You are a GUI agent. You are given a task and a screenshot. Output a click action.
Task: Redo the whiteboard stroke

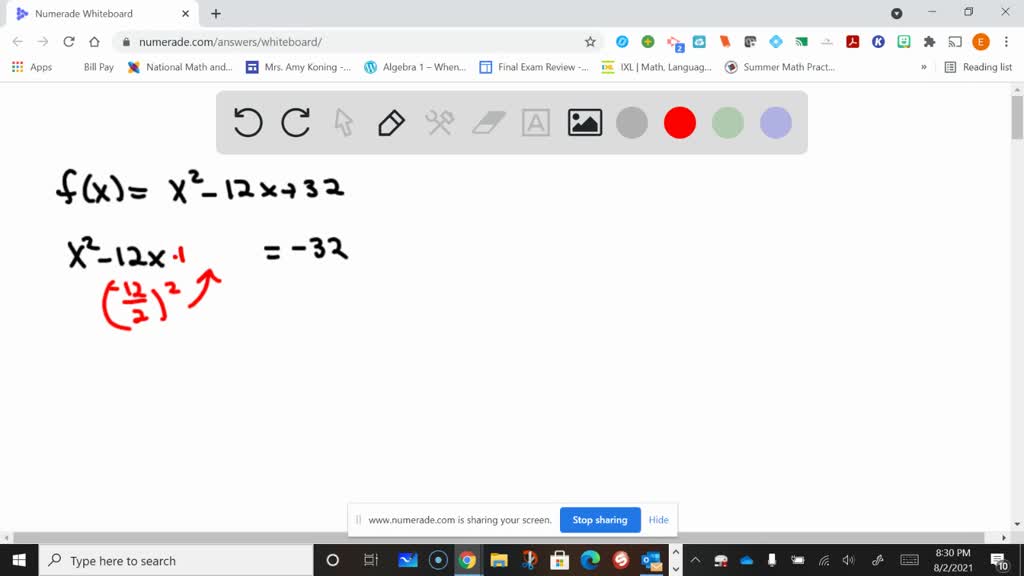pyautogui.click(x=296, y=122)
